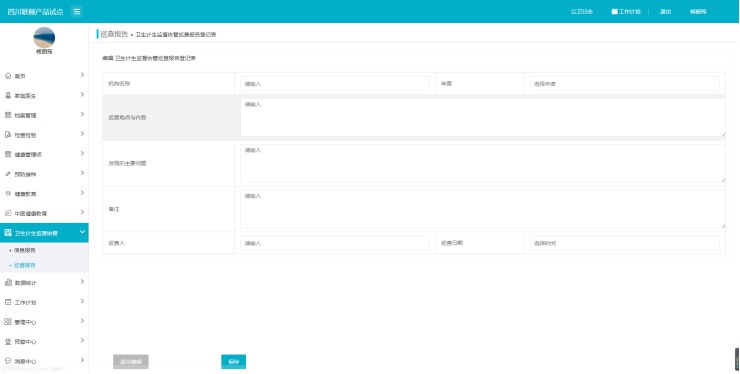Click the 检查检验 examination icon
740x374 pixels.
click(8, 135)
